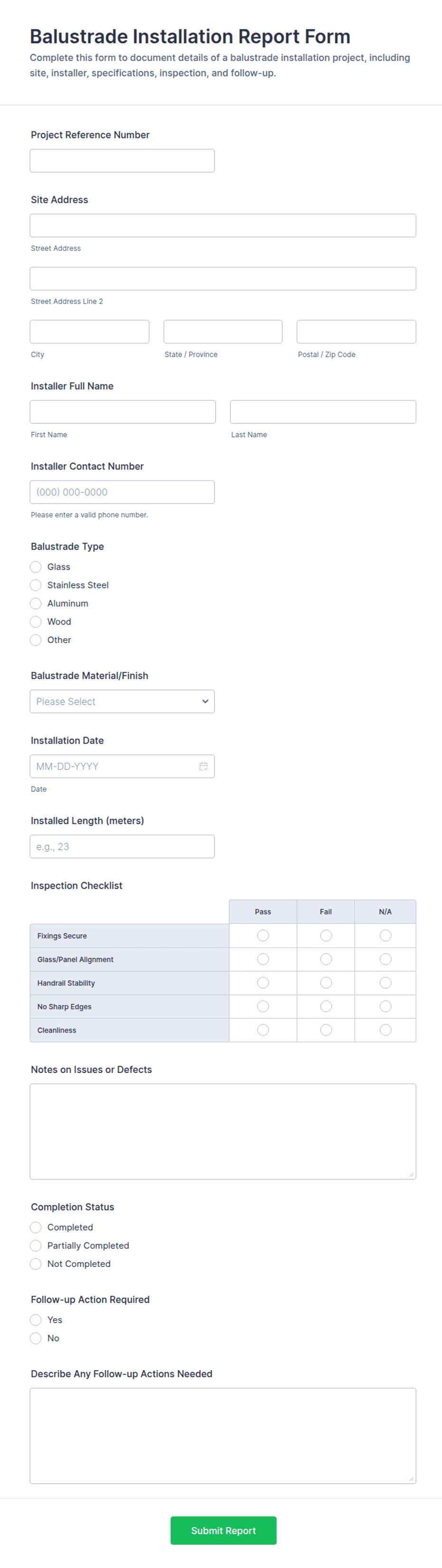
Task: Mark Glass/Panel Alignment as Pass
Action: 263,959
